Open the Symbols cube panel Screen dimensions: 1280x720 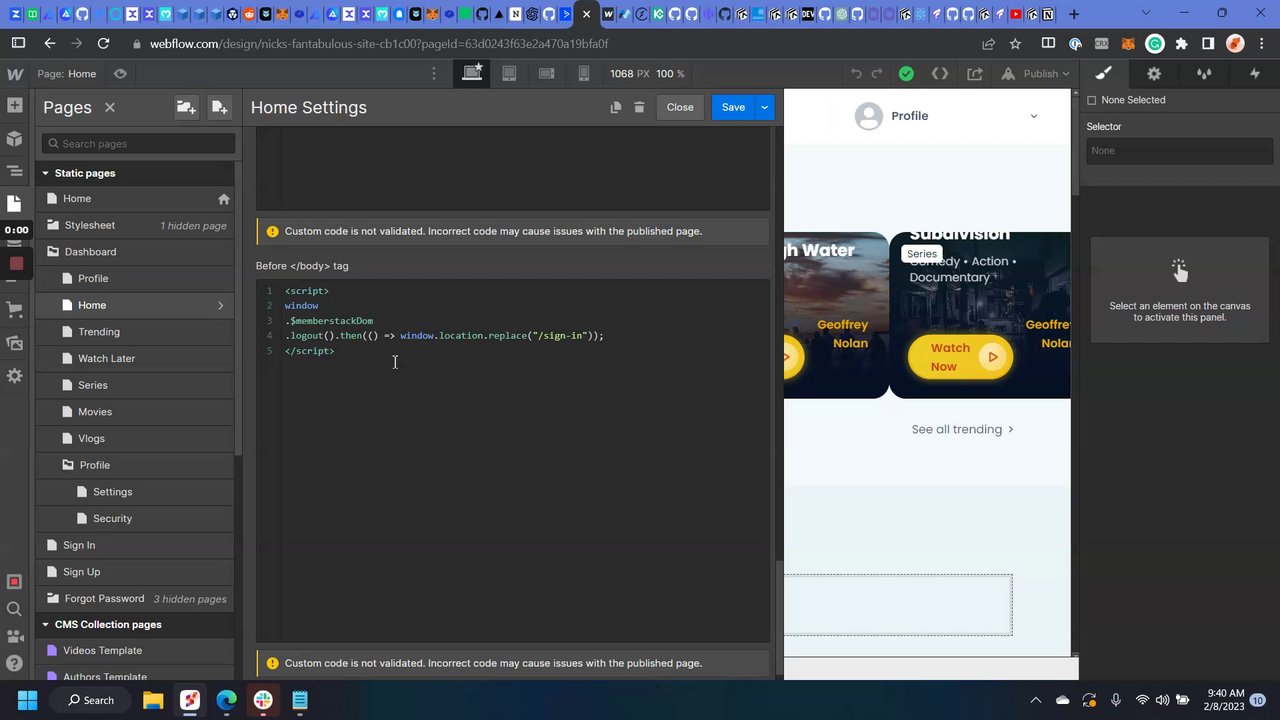pos(14,138)
